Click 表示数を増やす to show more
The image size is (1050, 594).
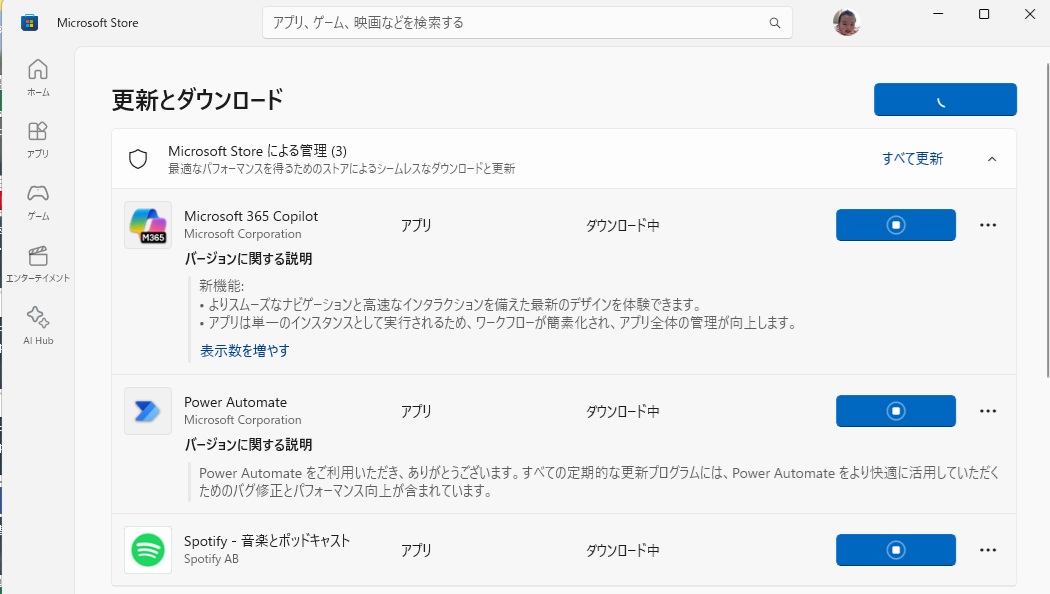click(x=244, y=350)
